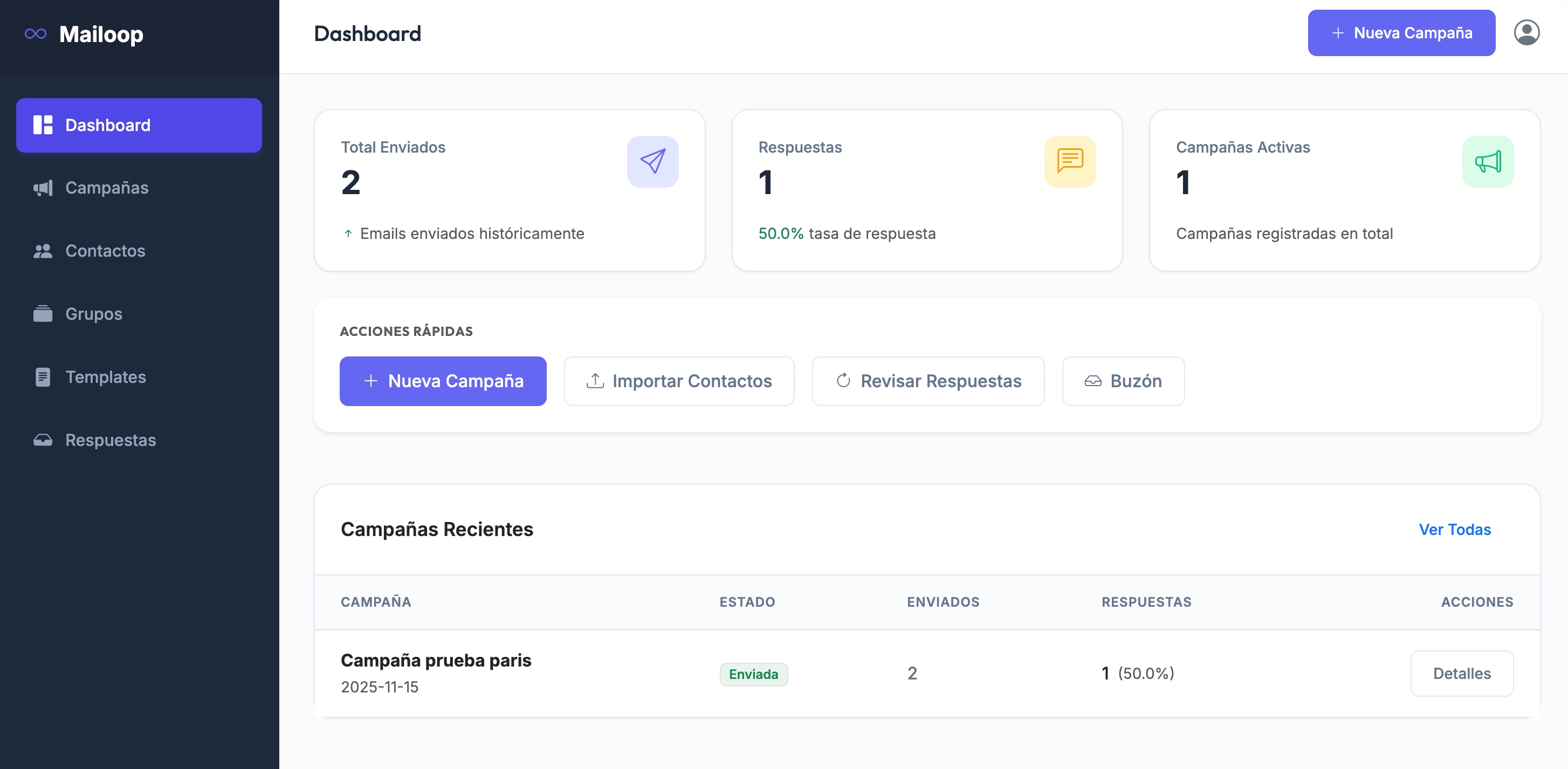Screen dimensions: 1568x769
Task: Click the Respuestas inbox tray sidebar icon
Action: click(43, 440)
